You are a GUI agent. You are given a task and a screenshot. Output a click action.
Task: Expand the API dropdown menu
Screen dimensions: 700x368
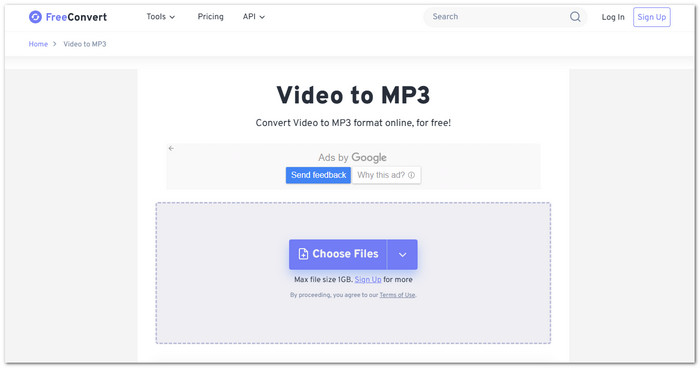coord(254,17)
